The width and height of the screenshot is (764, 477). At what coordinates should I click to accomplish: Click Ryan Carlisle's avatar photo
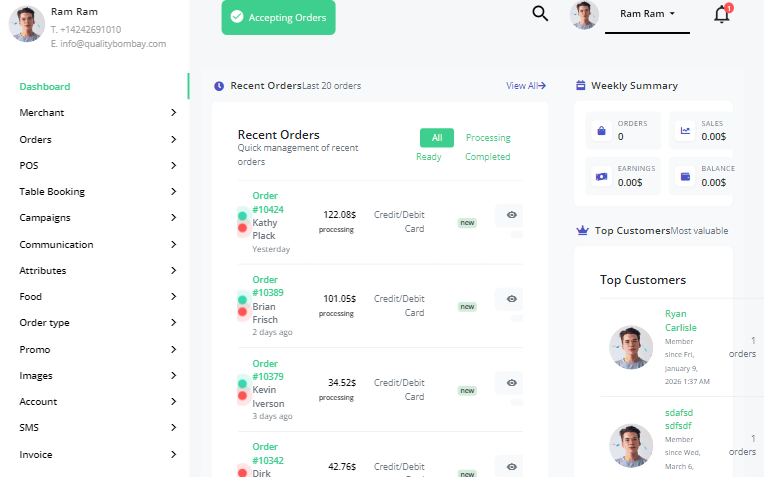tap(631, 347)
